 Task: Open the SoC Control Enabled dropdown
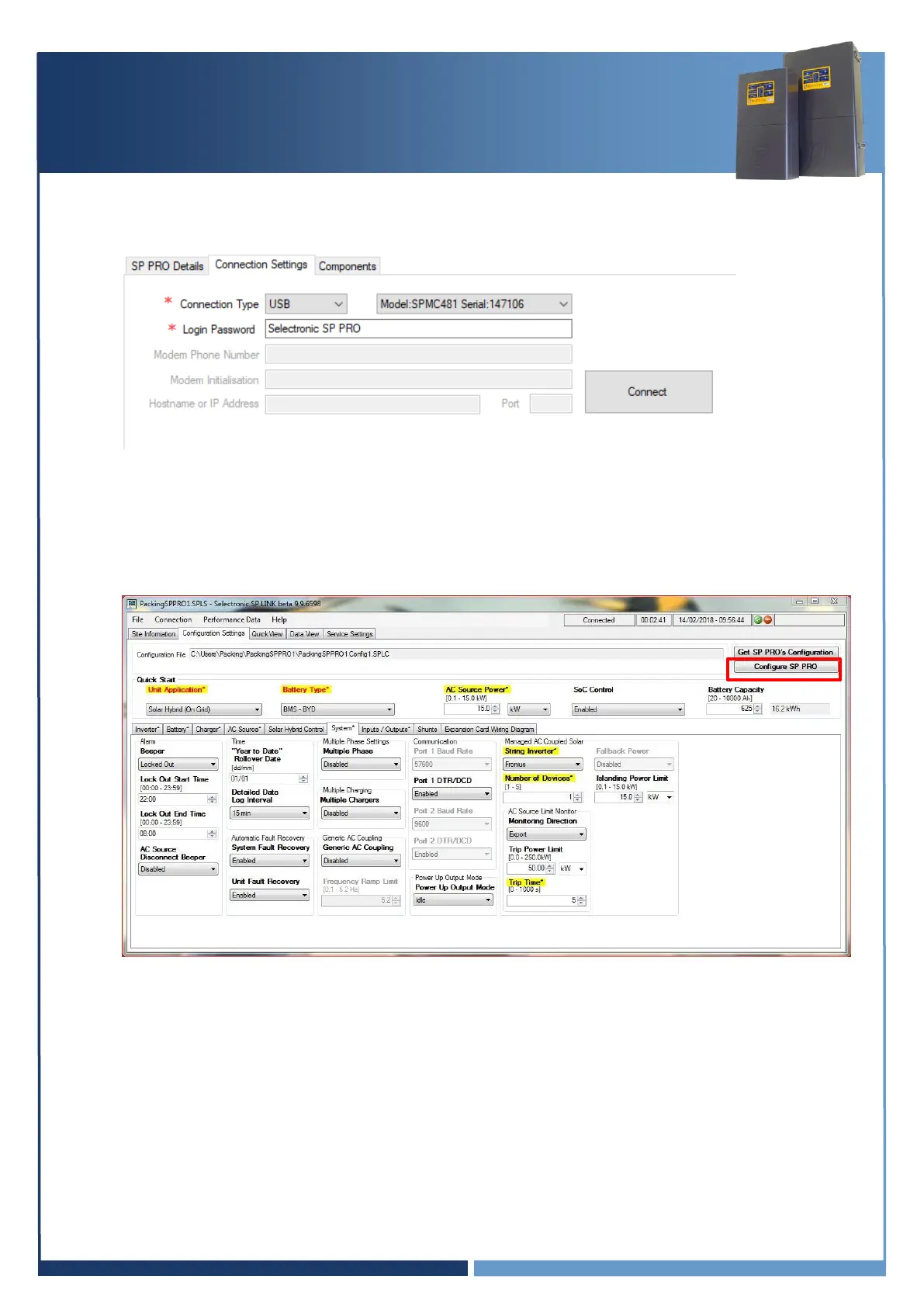628,709
